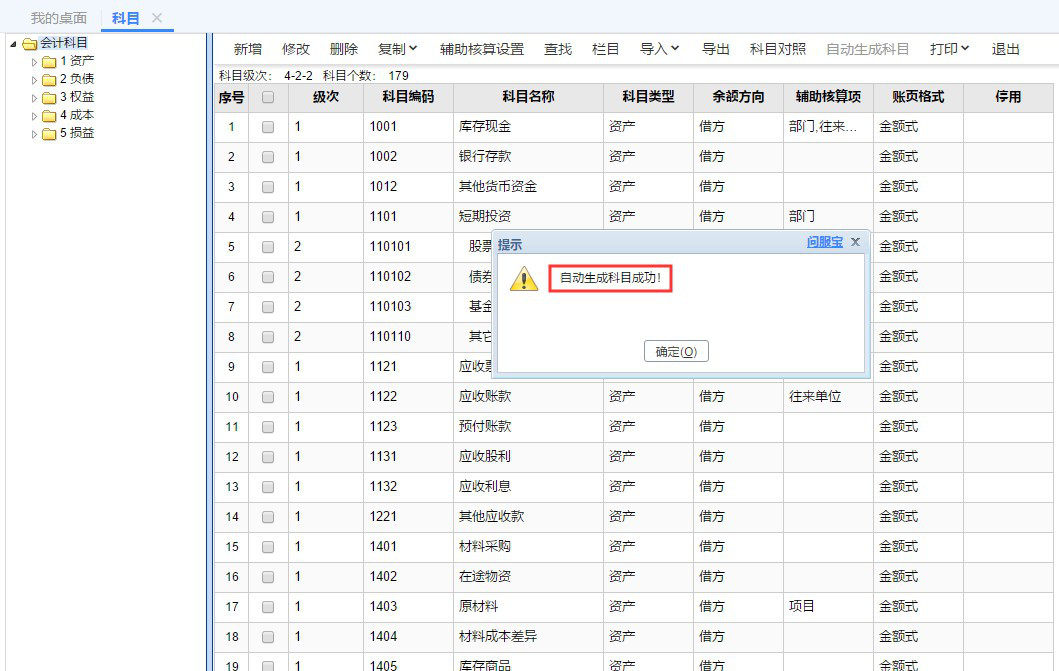Confirm the dialog with 确定(O) button
This screenshot has height=671, width=1059.
point(676,352)
